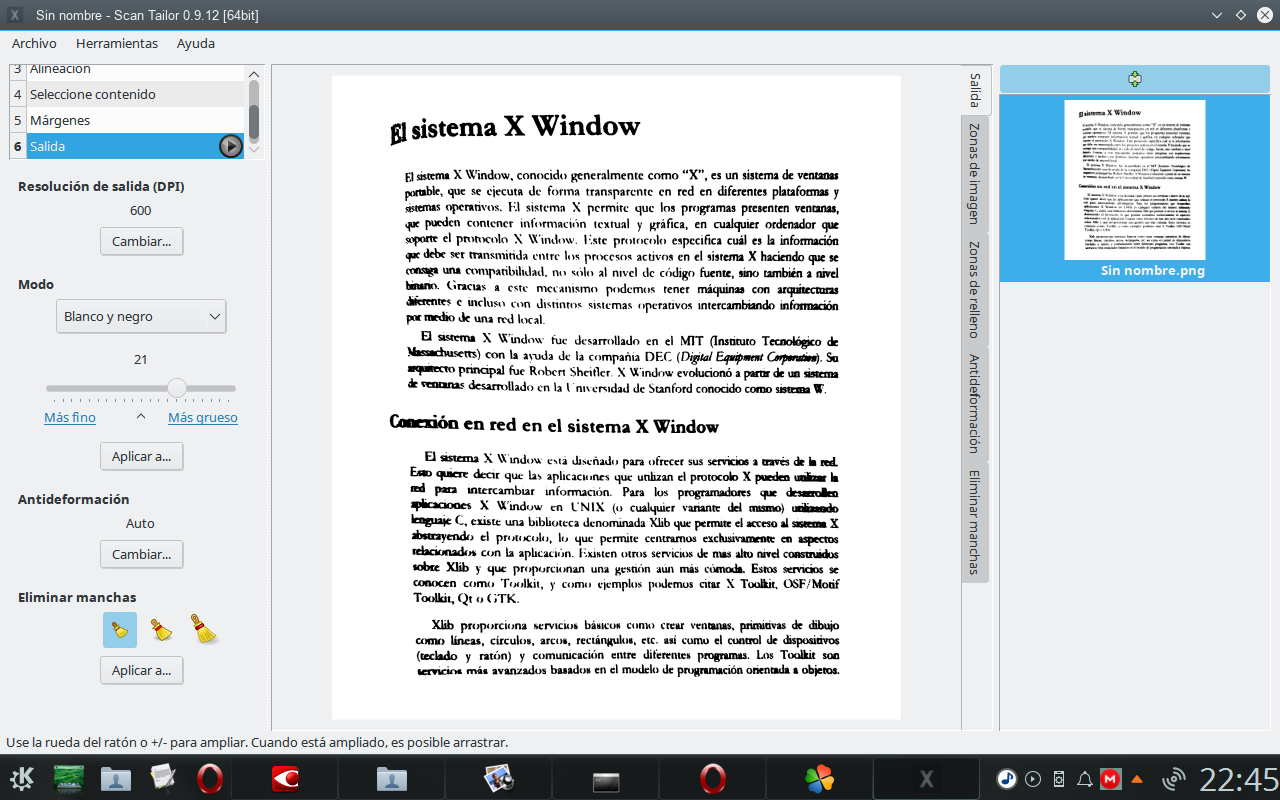Open the Modo dropdown showing Blanco y negro

tap(141, 316)
